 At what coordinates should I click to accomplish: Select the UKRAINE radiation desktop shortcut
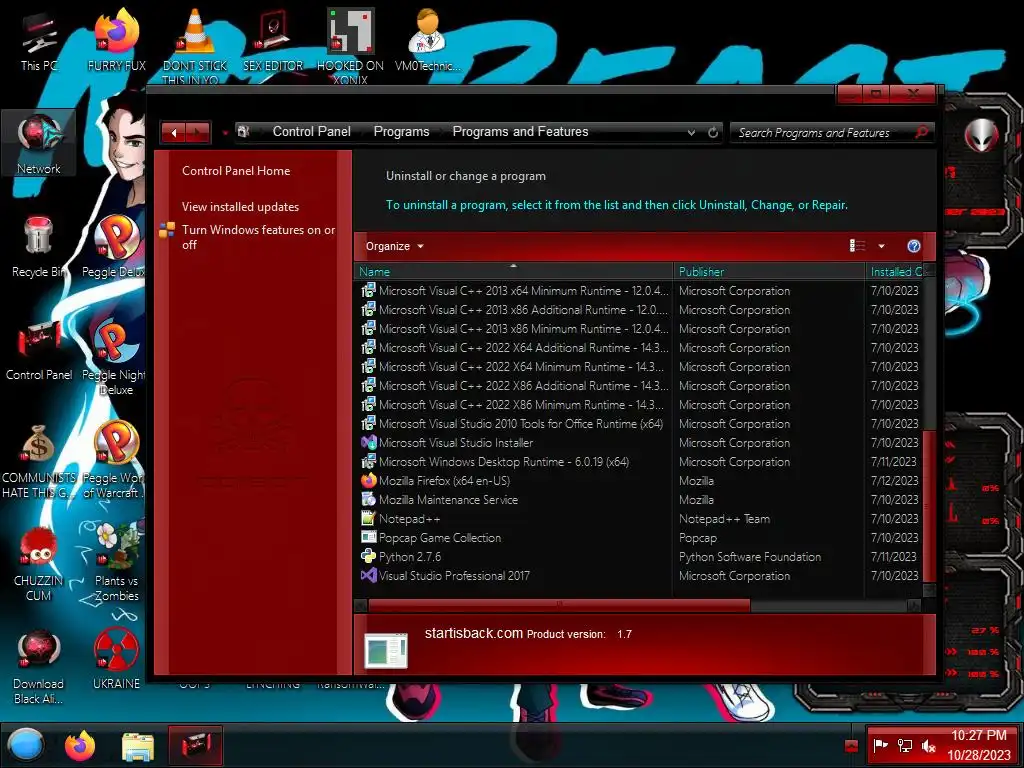click(x=116, y=660)
